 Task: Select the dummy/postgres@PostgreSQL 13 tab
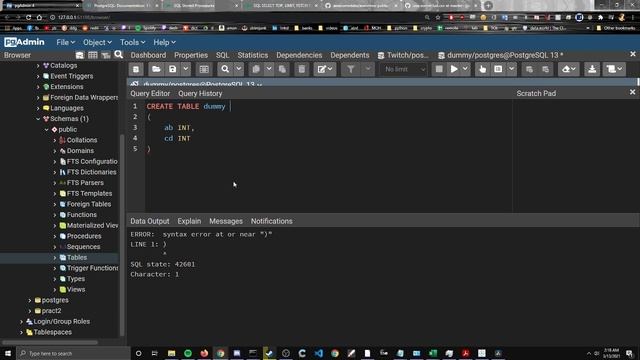500,55
